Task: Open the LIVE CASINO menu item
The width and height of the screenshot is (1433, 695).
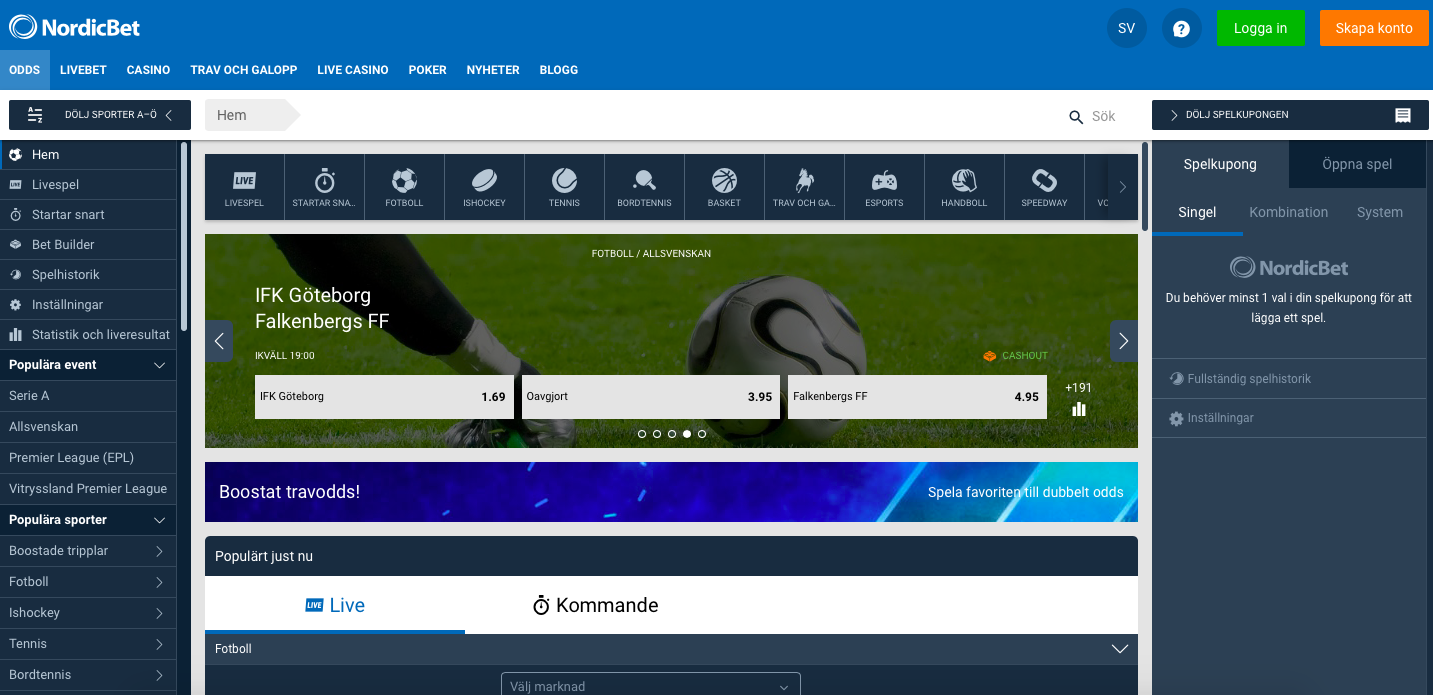Action: tap(352, 70)
